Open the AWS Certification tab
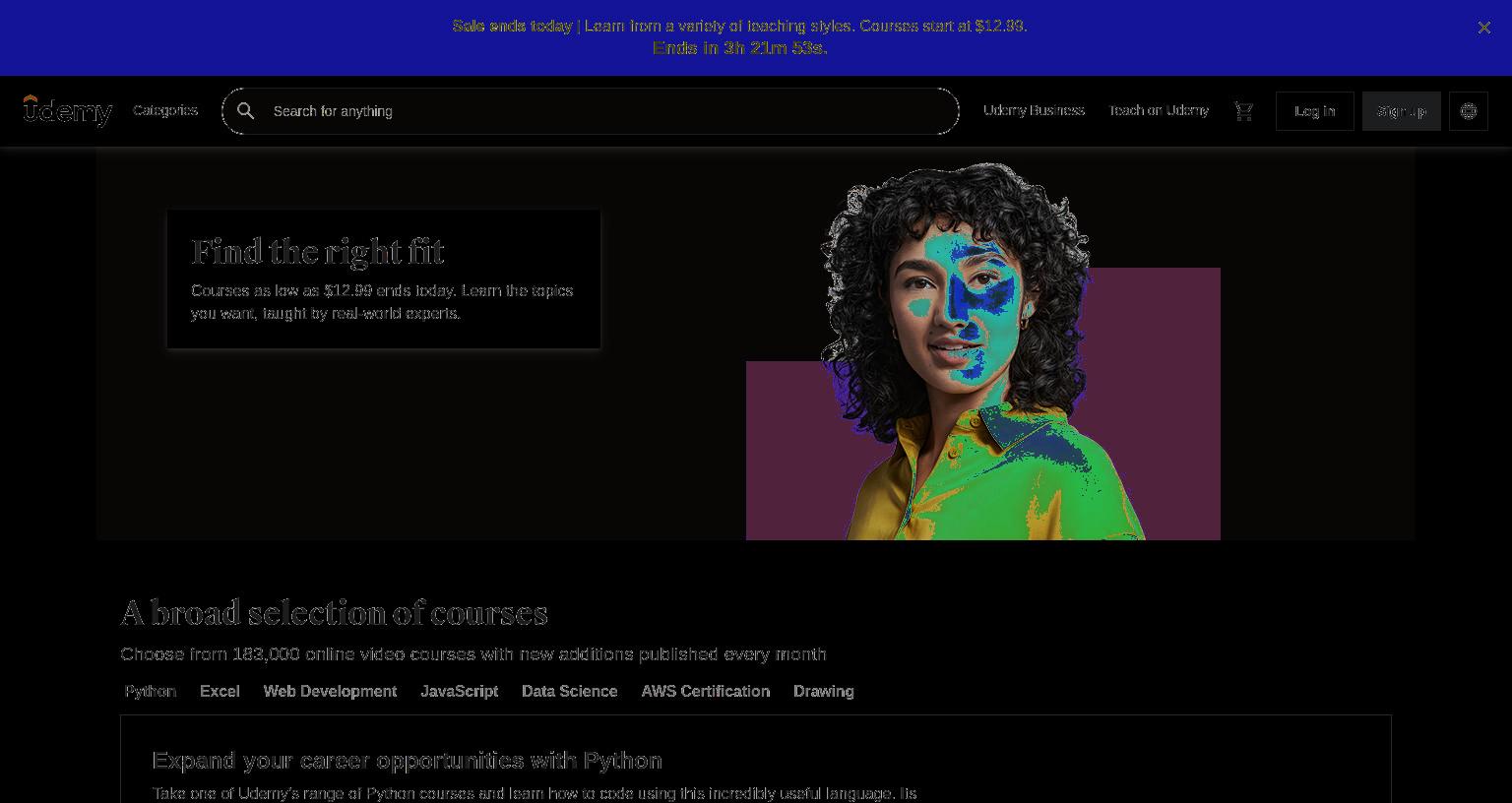 click(x=706, y=691)
